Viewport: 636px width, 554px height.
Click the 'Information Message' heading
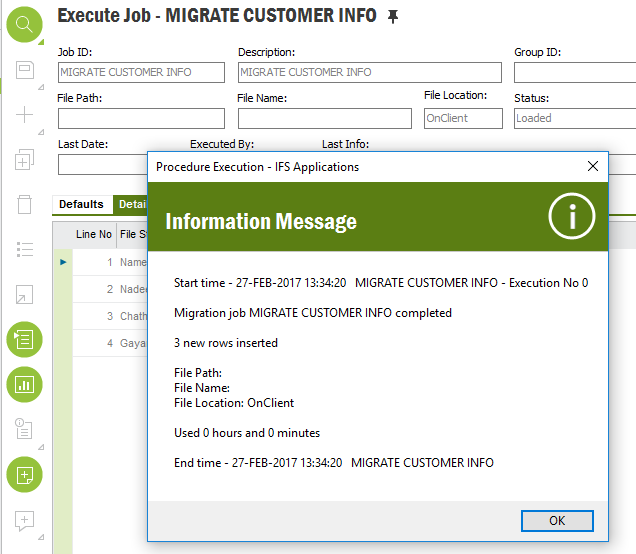click(x=261, y=222)
